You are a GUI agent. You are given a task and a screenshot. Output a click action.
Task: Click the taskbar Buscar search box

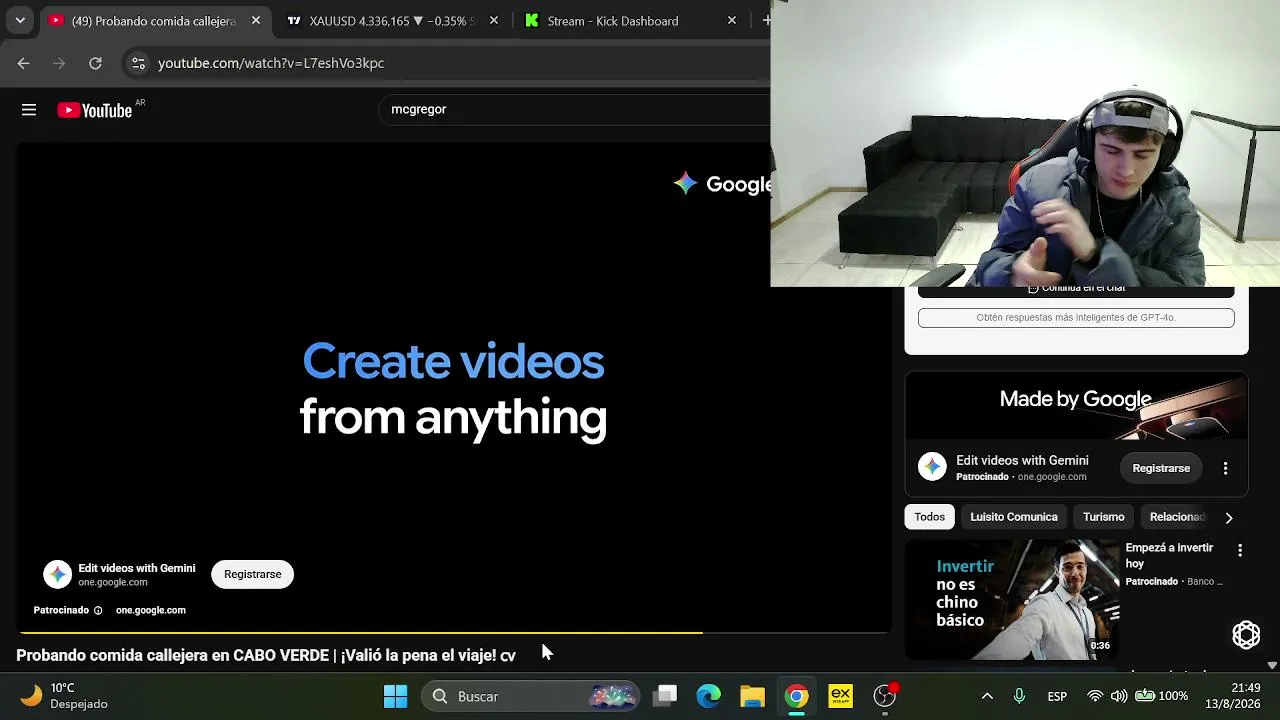(532, 696)
